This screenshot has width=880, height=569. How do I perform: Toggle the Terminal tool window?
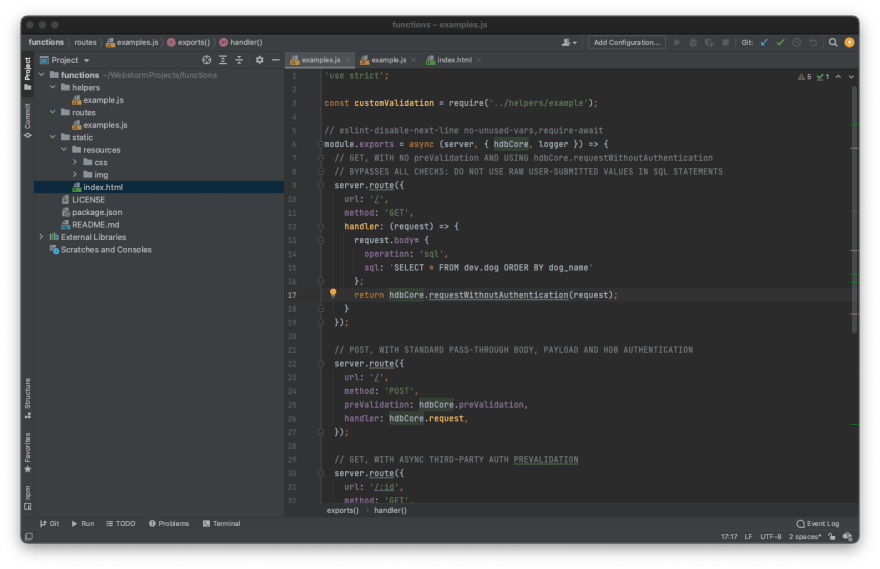pyautogui.click(x=221, y=523)
